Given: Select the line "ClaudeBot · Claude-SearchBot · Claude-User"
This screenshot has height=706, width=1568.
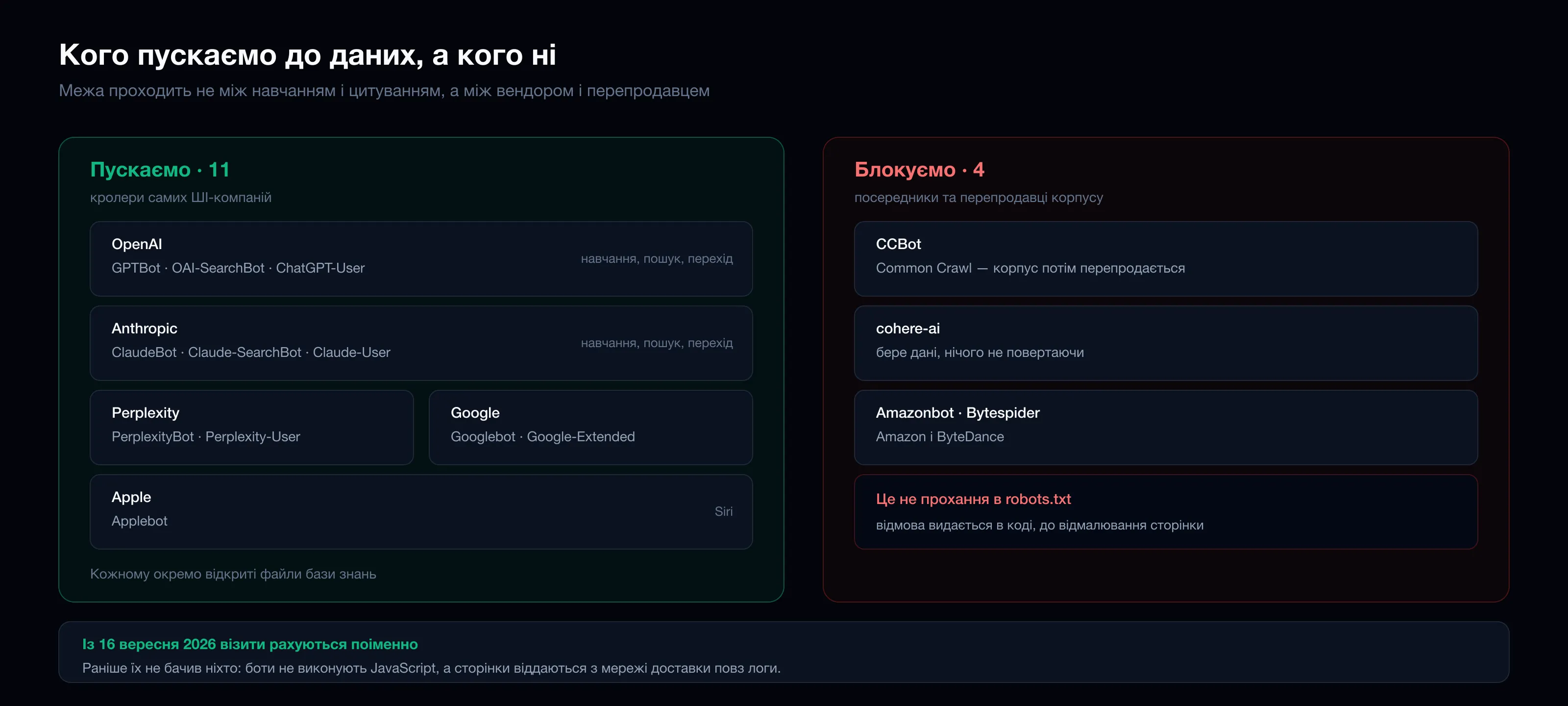Looking at the screenshot, I should click(251, 352).
